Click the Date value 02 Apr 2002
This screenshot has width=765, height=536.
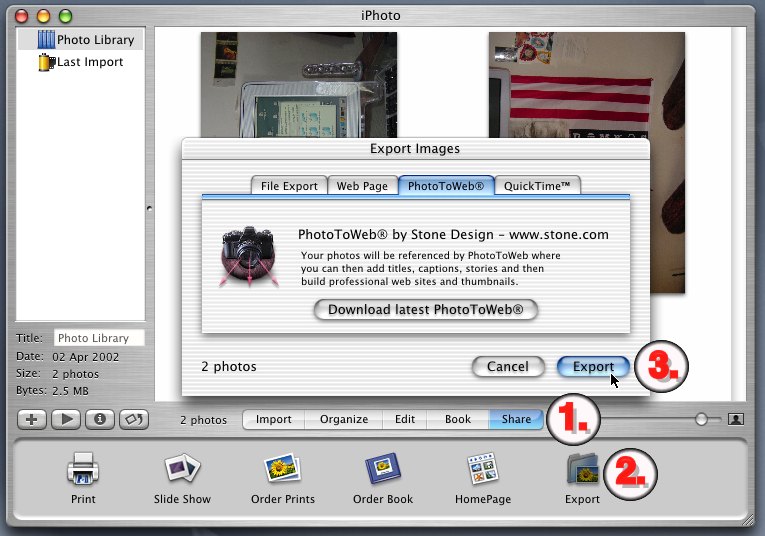pos(85,357)
